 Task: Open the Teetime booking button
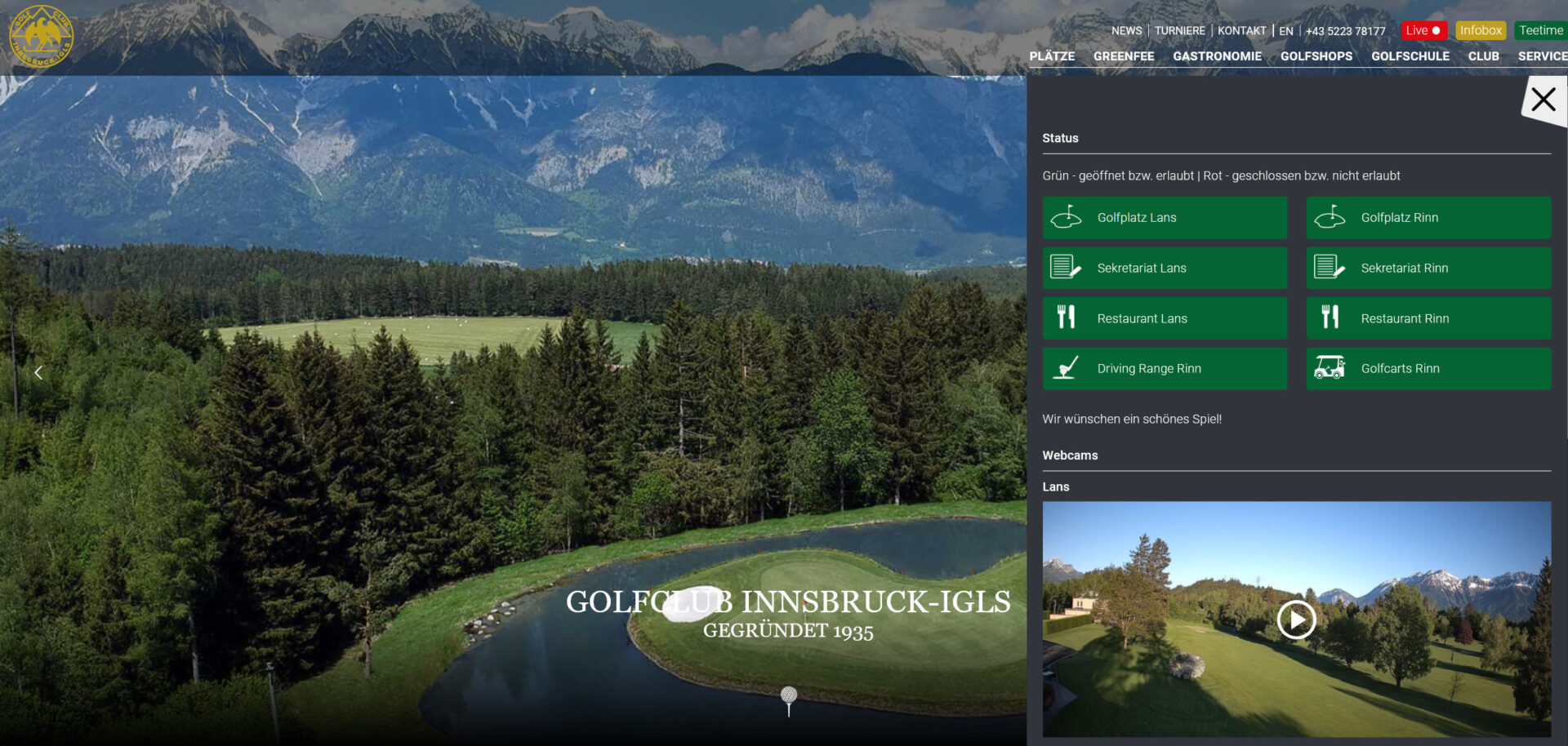click(1541, 31)
